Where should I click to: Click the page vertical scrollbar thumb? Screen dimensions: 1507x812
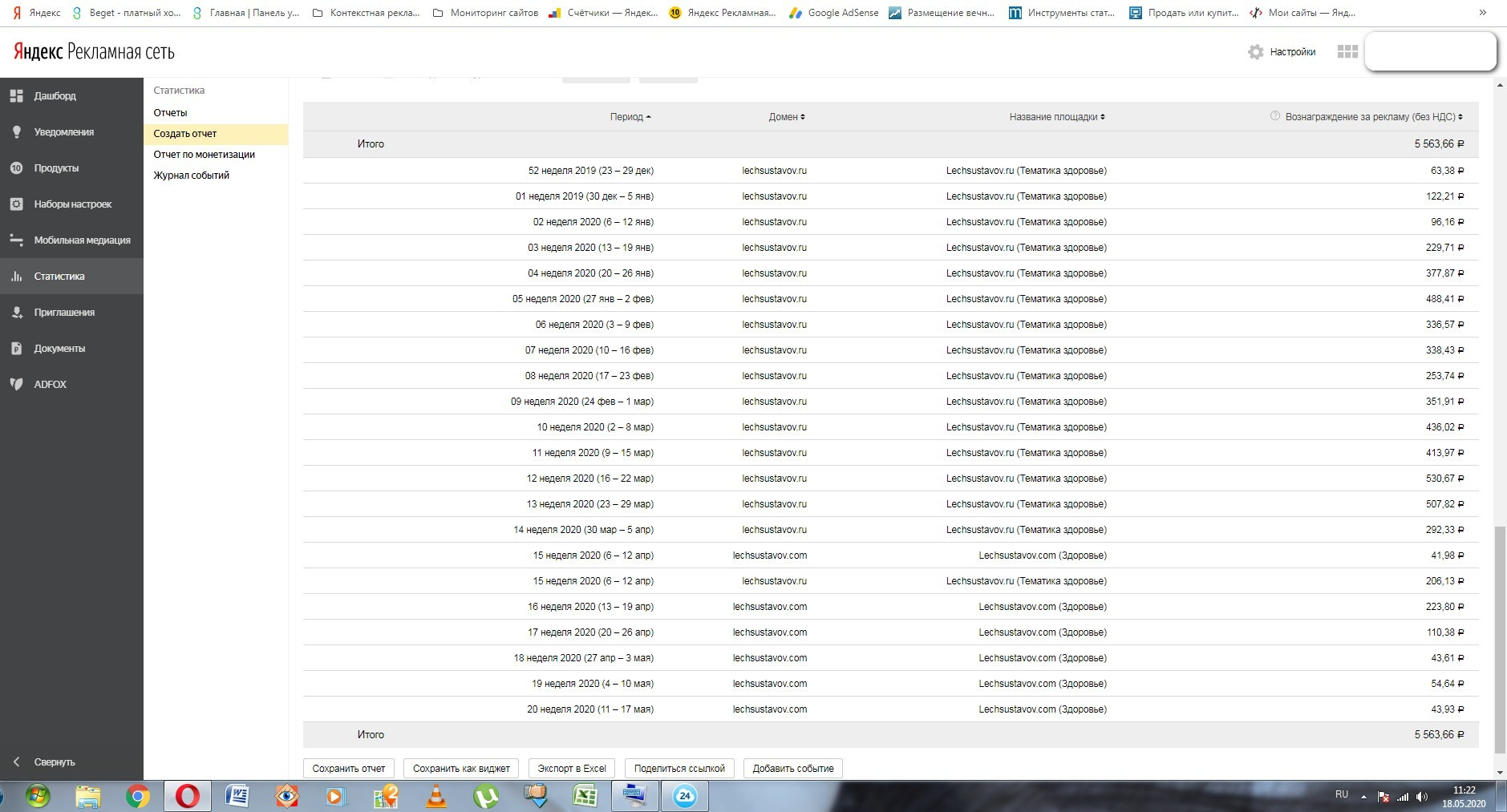(1500, 640)
